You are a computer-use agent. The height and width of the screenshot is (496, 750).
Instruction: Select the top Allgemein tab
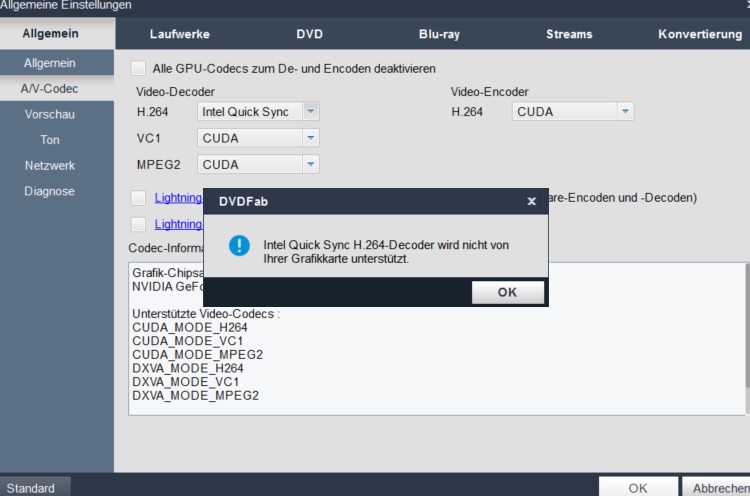57,33
